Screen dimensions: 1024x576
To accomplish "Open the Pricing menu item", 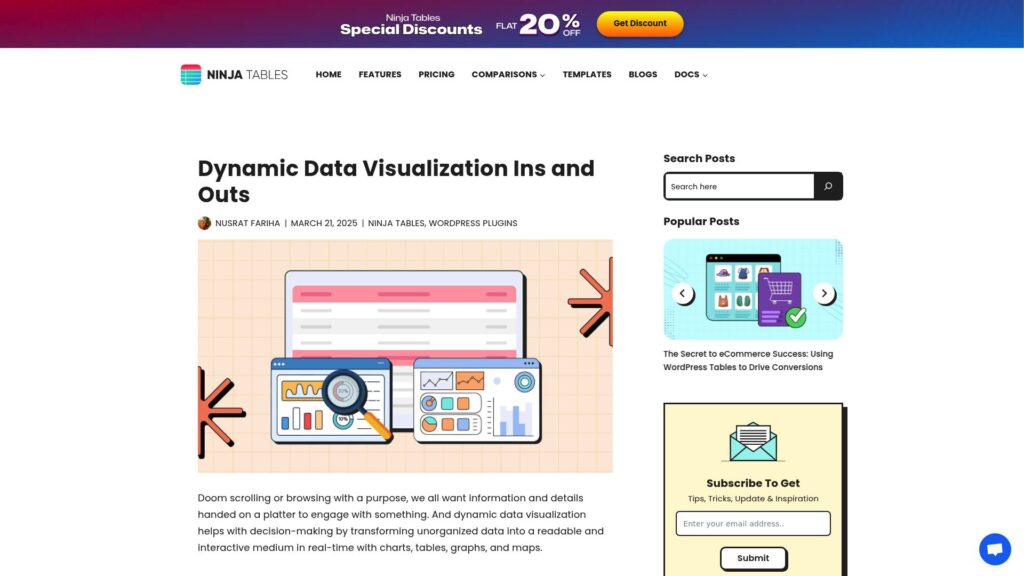I will coord(436,74).
